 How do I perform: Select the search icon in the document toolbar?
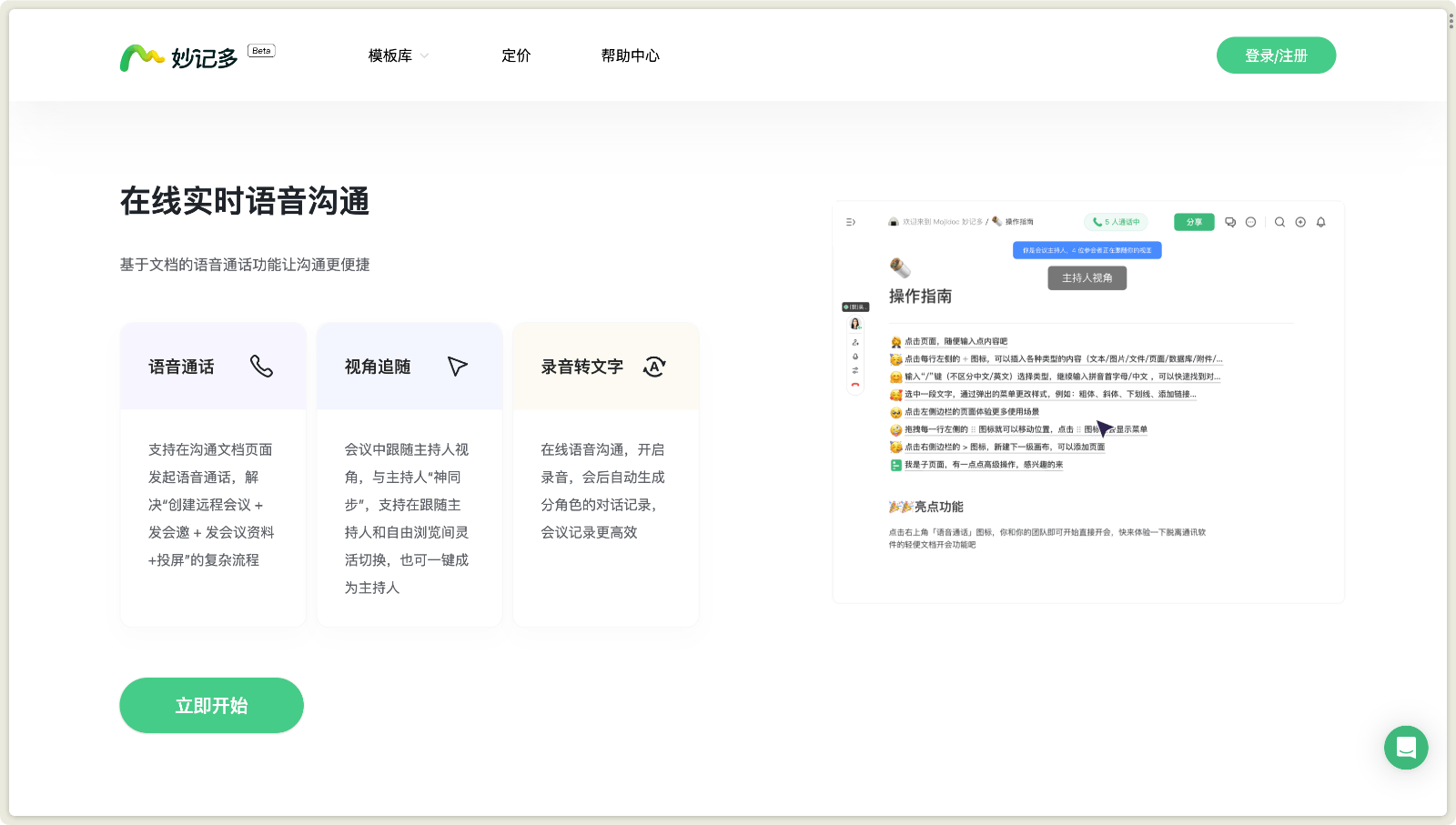(x=1279, y=222)
